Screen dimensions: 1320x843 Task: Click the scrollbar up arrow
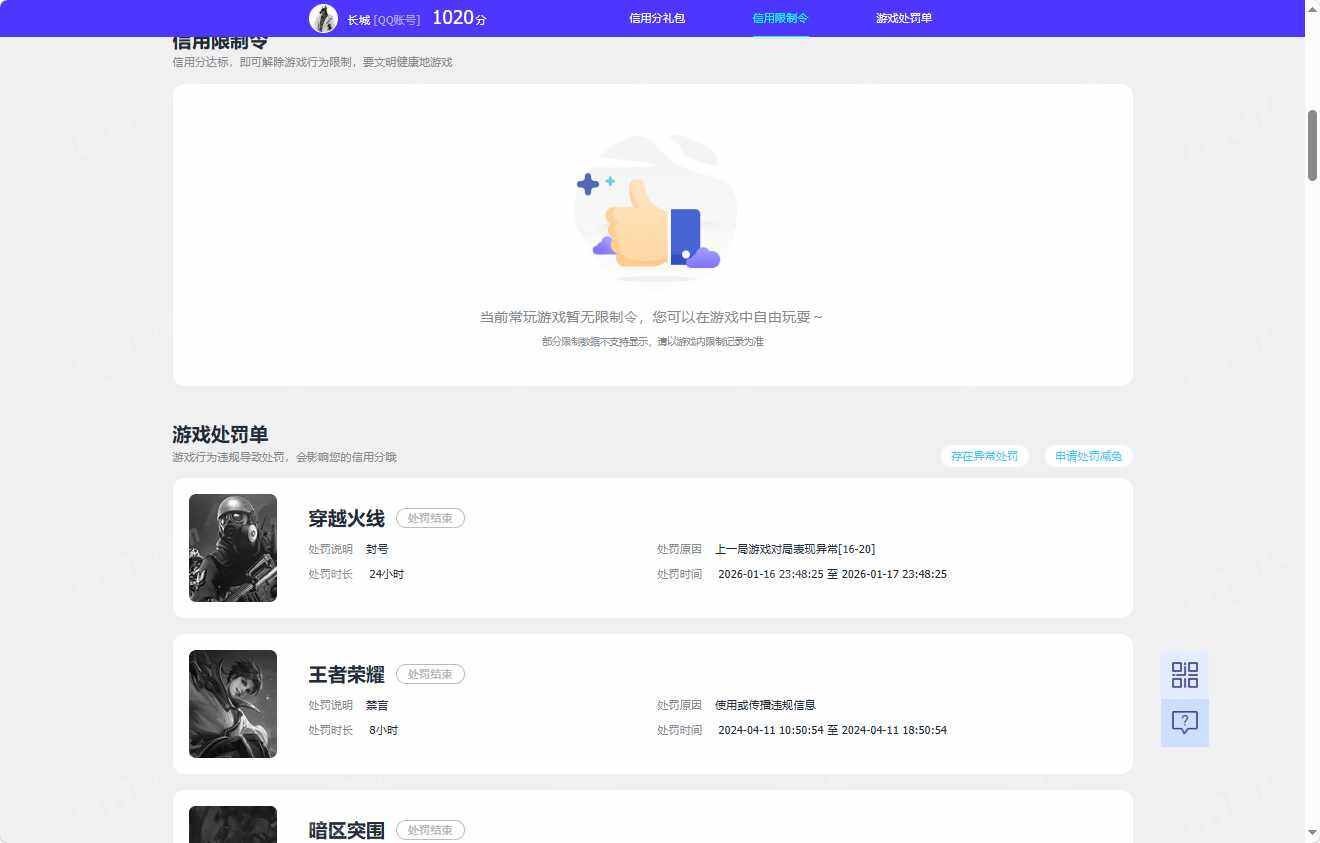pos(1312,8)
